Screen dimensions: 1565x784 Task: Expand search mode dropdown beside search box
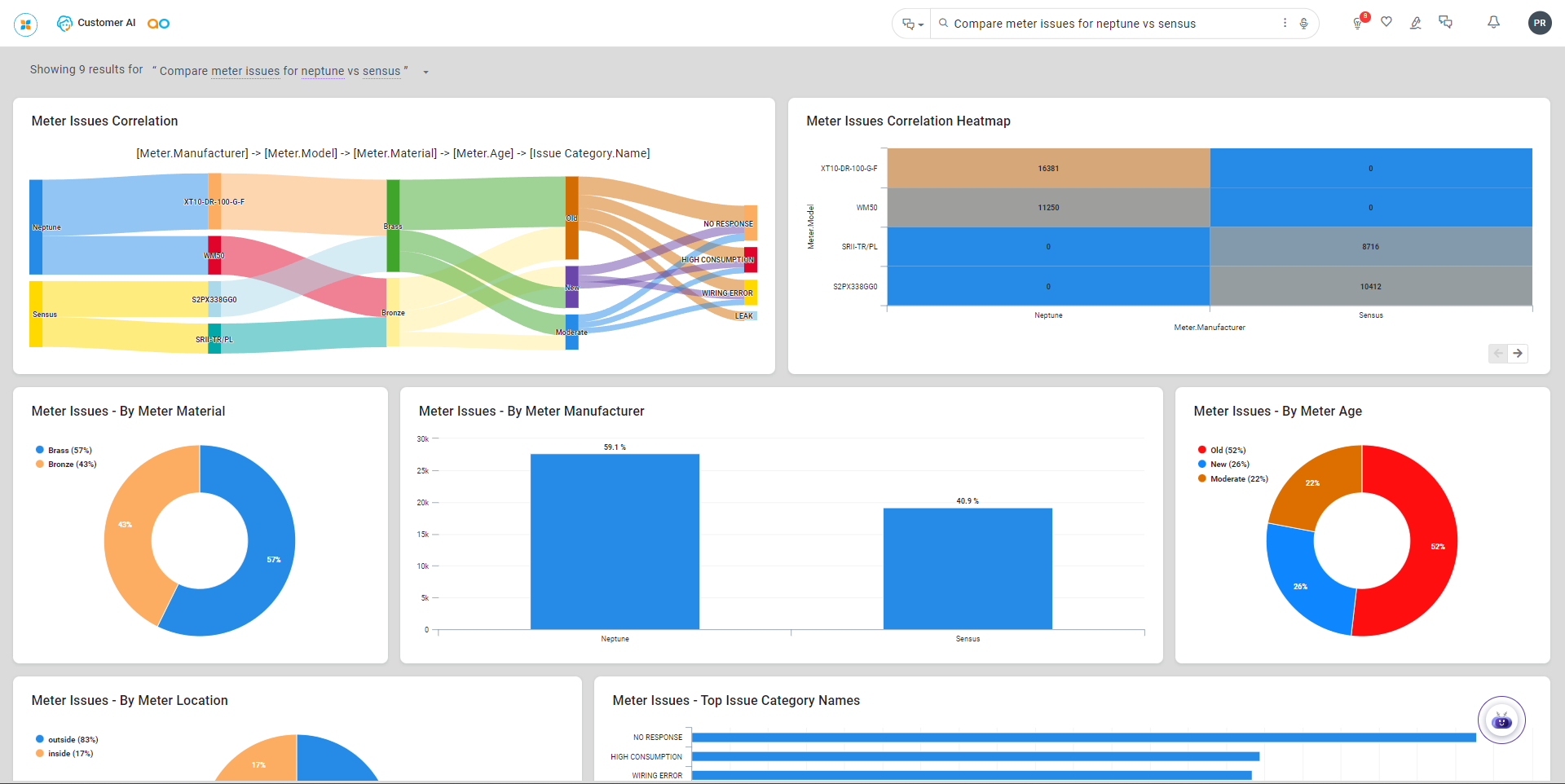tap(912, 24)
